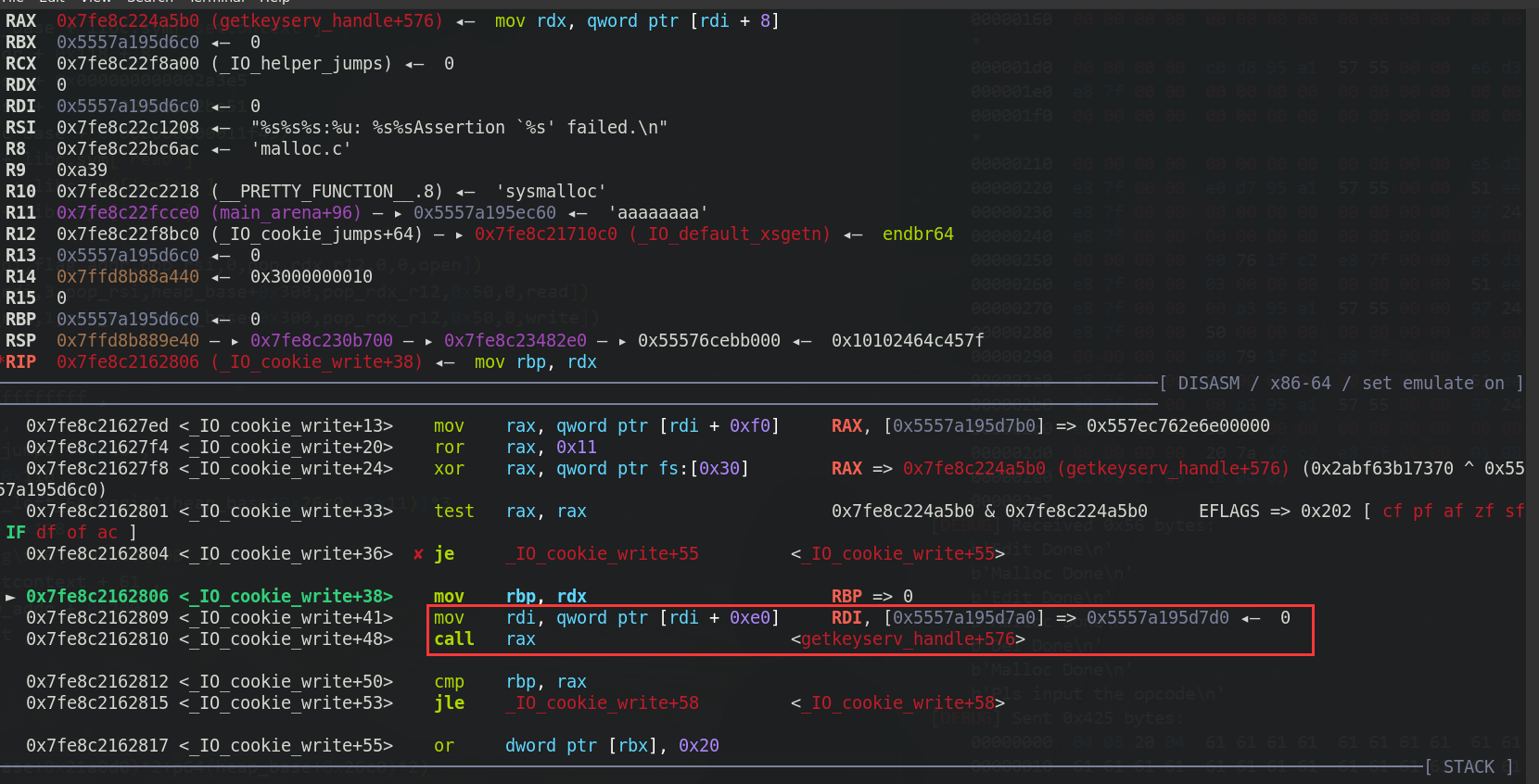Click the R11 register label

coord(20,212)
